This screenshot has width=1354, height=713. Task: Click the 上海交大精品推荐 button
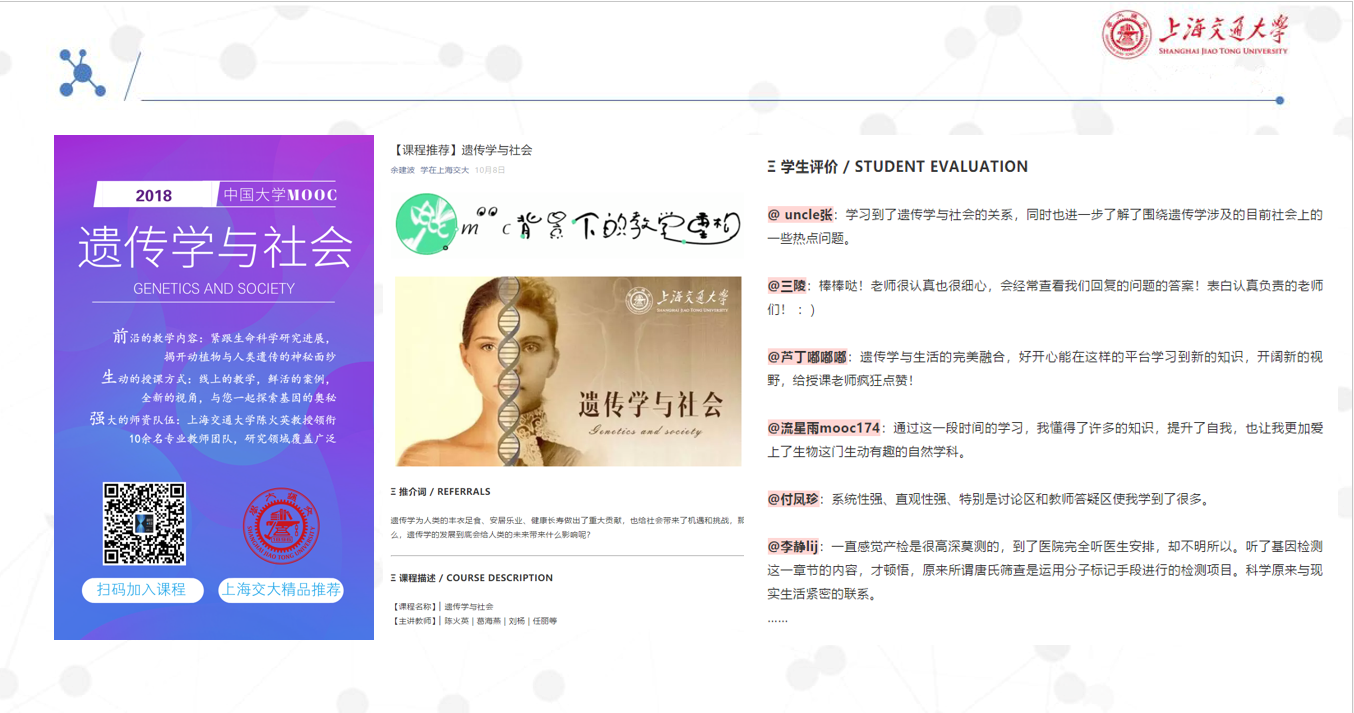281,590
